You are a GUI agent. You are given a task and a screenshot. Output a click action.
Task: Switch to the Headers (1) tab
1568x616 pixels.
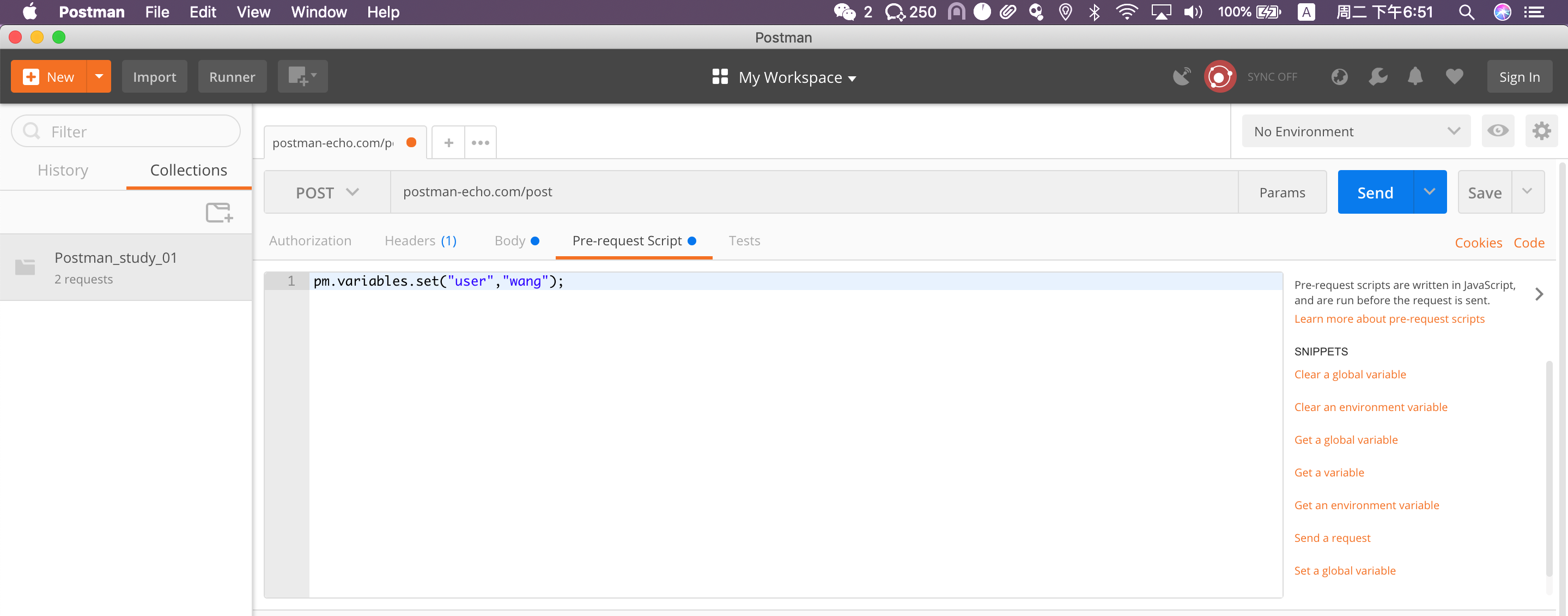[x=421, y=240]
